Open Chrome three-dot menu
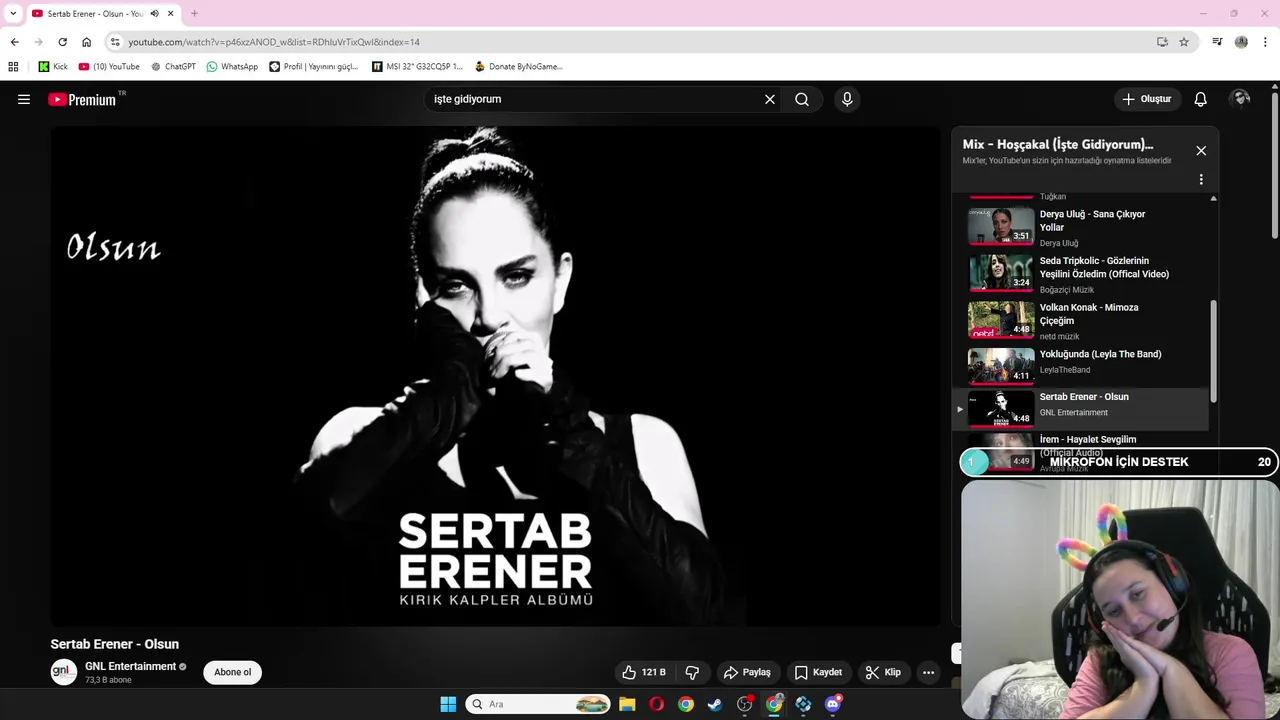 click(1266, 42)
